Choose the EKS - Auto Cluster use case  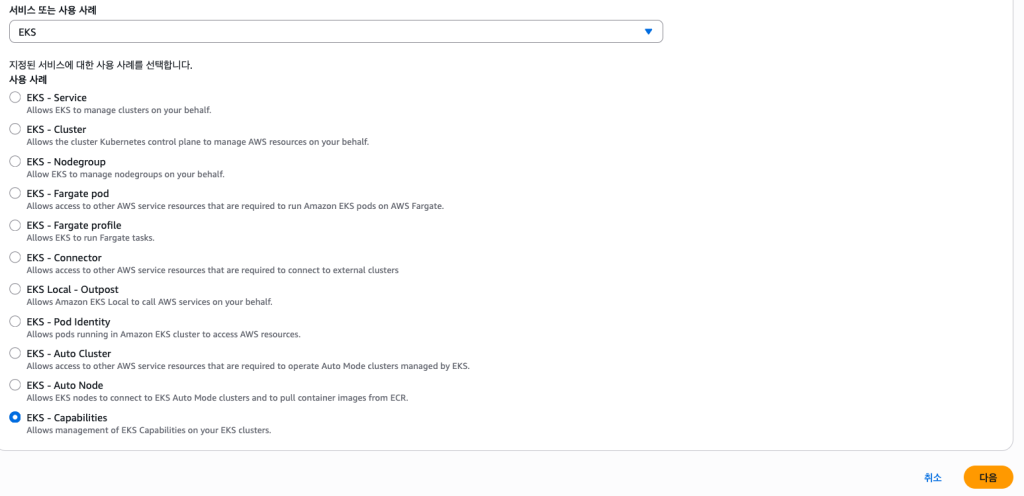(15, 353)
